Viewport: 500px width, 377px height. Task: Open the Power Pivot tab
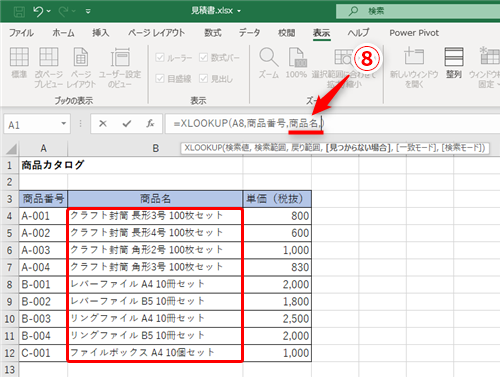[x=414, y=33]
